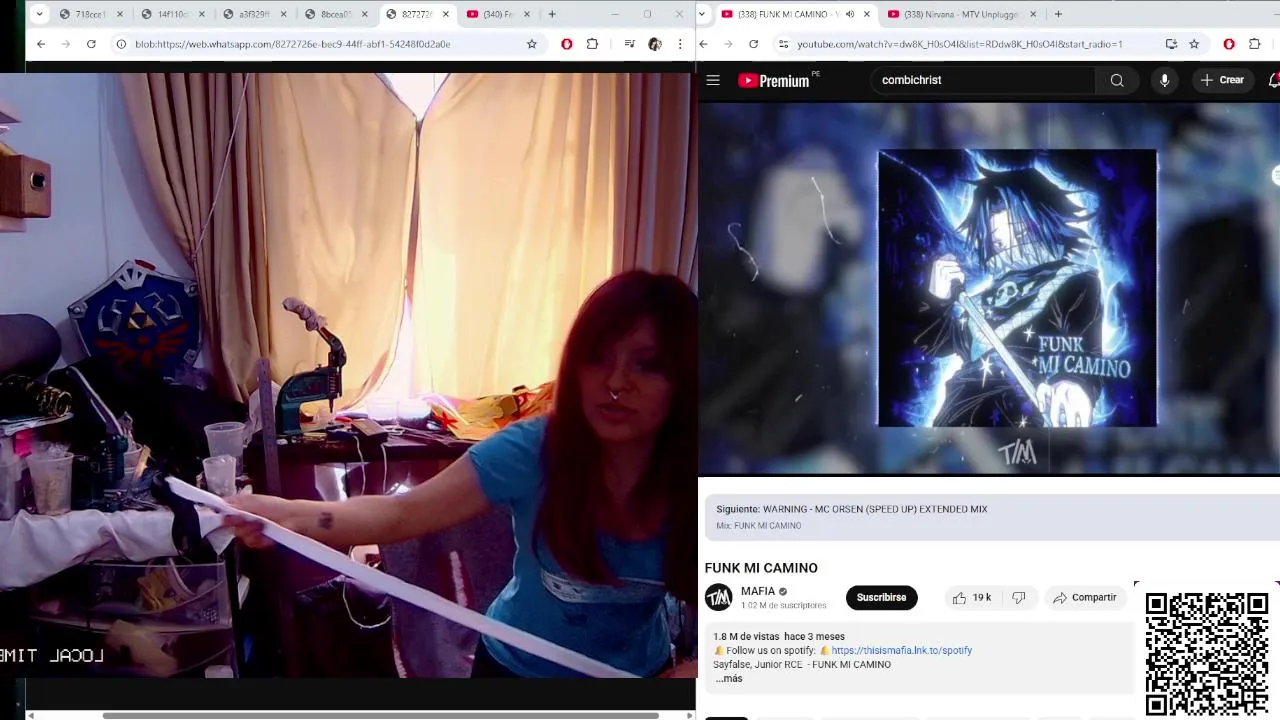Close the 14f110 tab
This screenshot has height=720, width=1280.
tap(202, 14)
